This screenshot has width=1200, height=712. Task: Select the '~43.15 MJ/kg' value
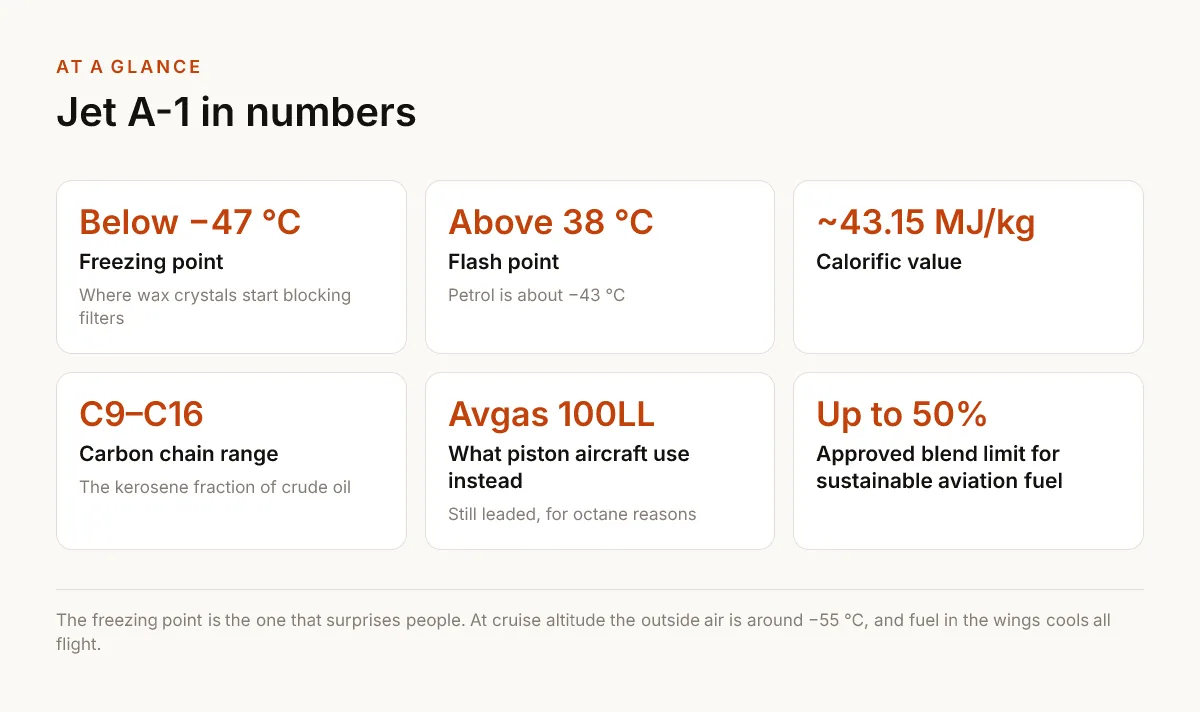click(x=926, y=222)
